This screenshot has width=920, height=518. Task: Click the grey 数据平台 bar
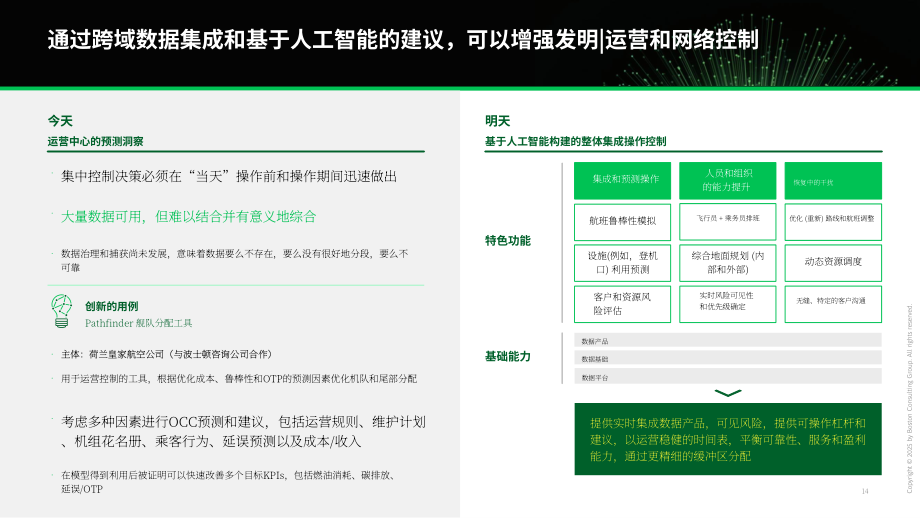pyautogui.click(x=728, y=376)
